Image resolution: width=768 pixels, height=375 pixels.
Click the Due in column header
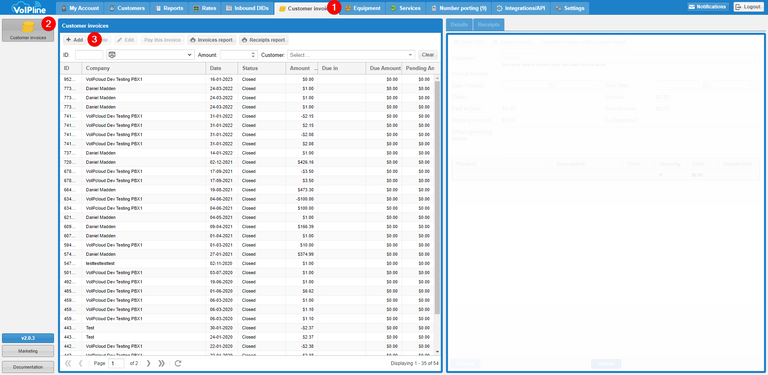pyautogui.click(x=341, y=68)
